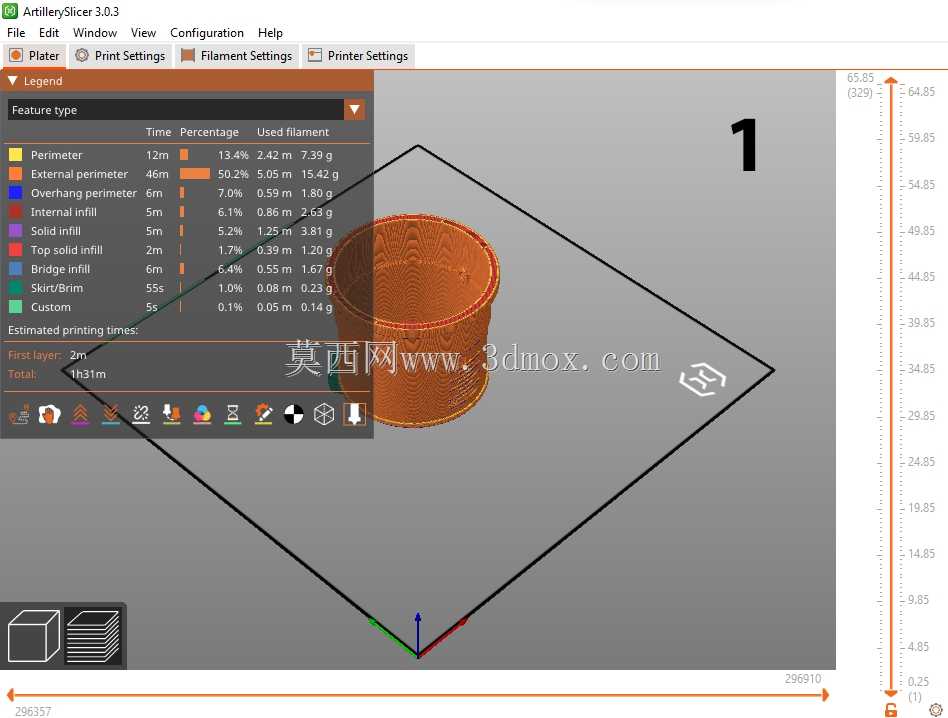Click the Top solid infill label
This screenshot has height=718, width=948.
point(67,250)
